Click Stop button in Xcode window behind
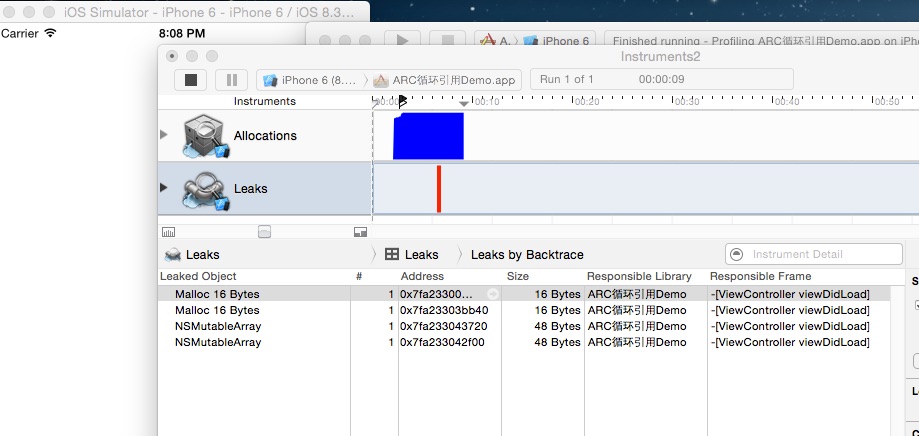Screen dimensions: 919x436 [448, 40]
